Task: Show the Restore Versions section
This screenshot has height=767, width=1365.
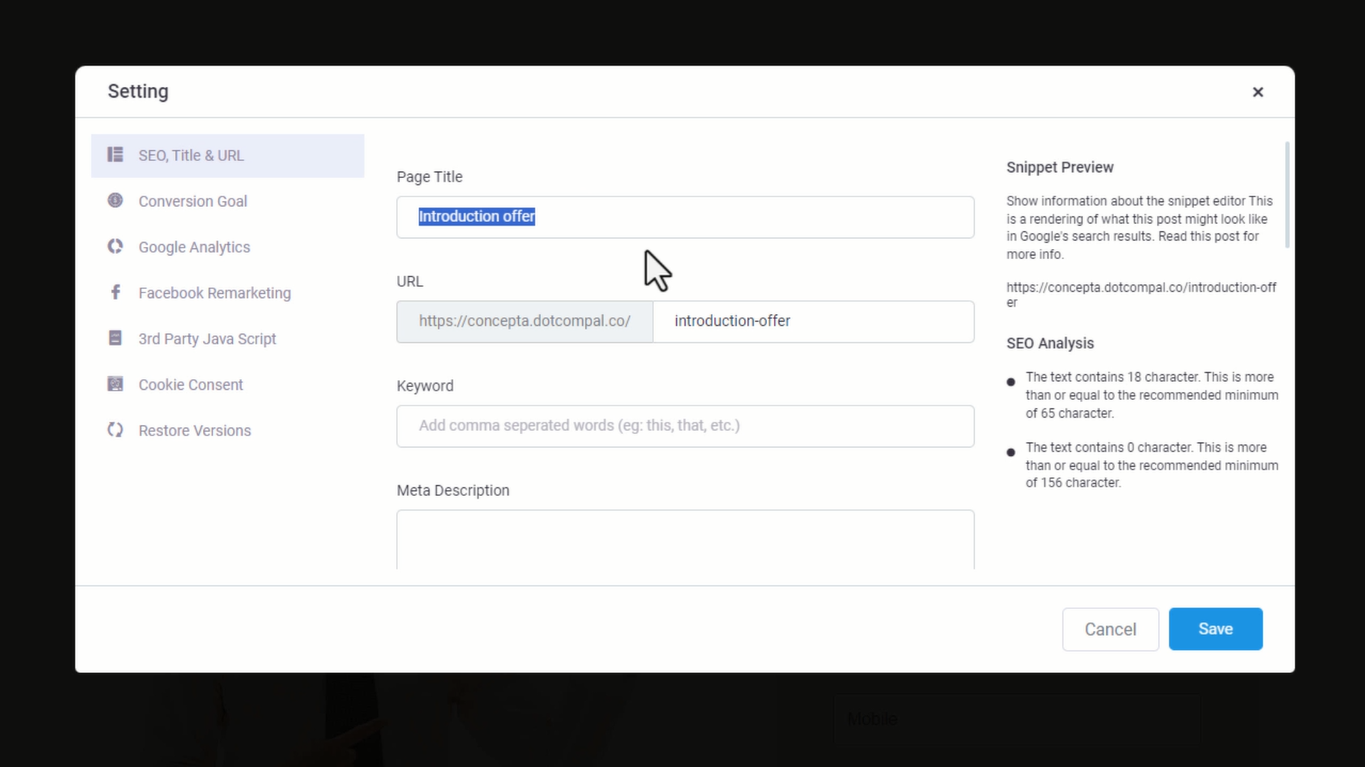Action: pyautogui.click(x=228, y=431)
